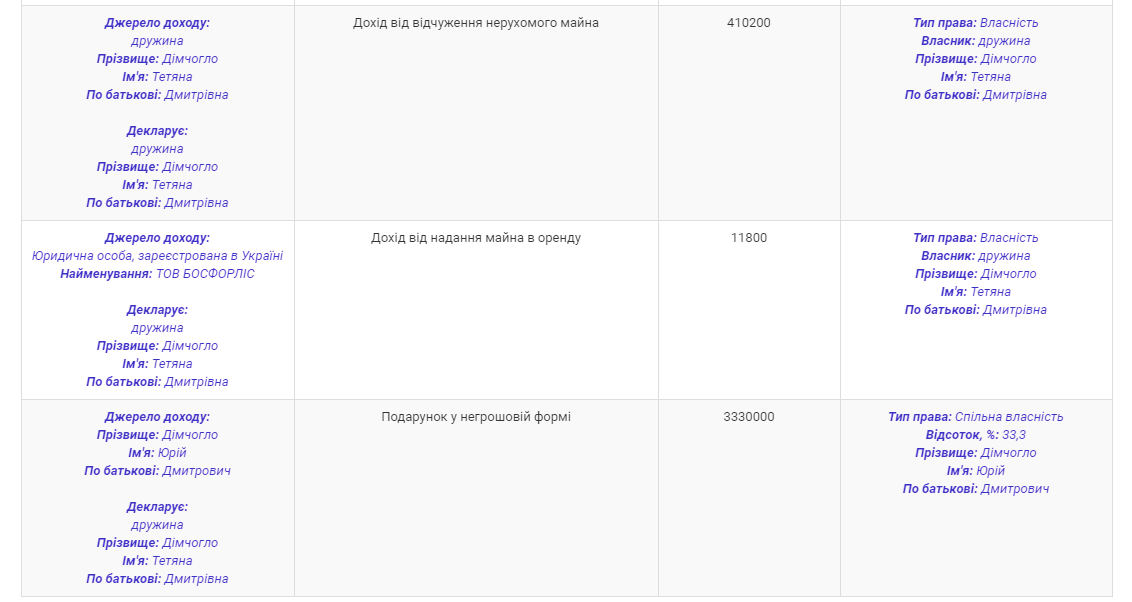Select the income amount 410200
Screen dimensions: 1132x602
tap(749, 23)
